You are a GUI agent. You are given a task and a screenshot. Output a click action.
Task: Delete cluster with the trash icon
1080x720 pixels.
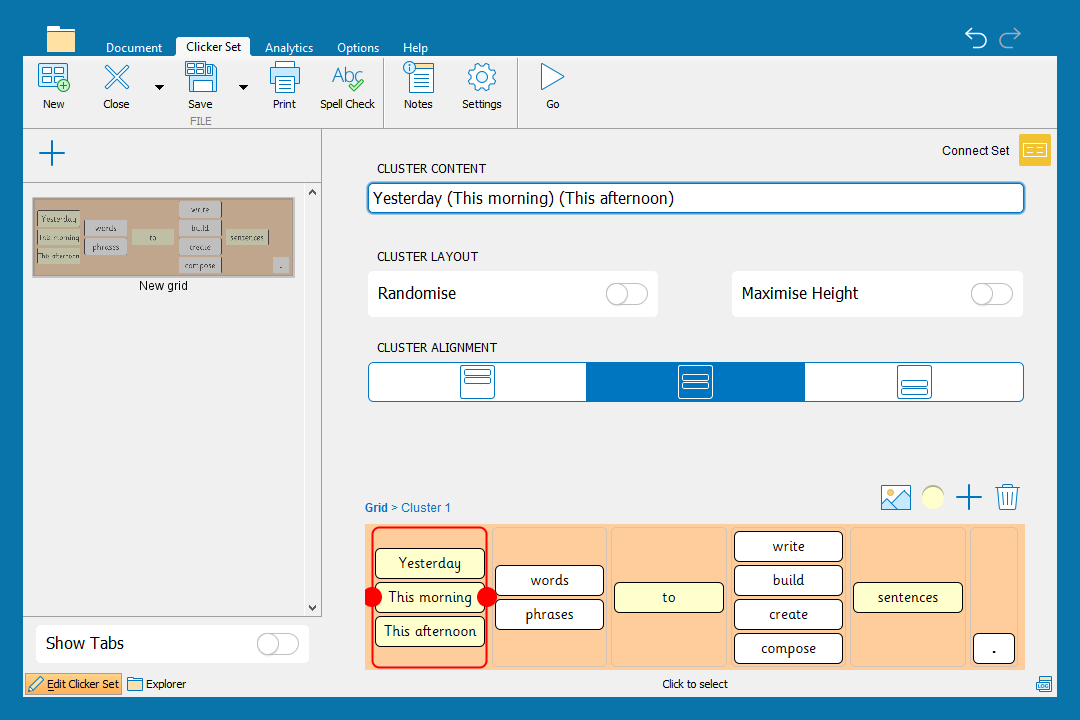1007,497
